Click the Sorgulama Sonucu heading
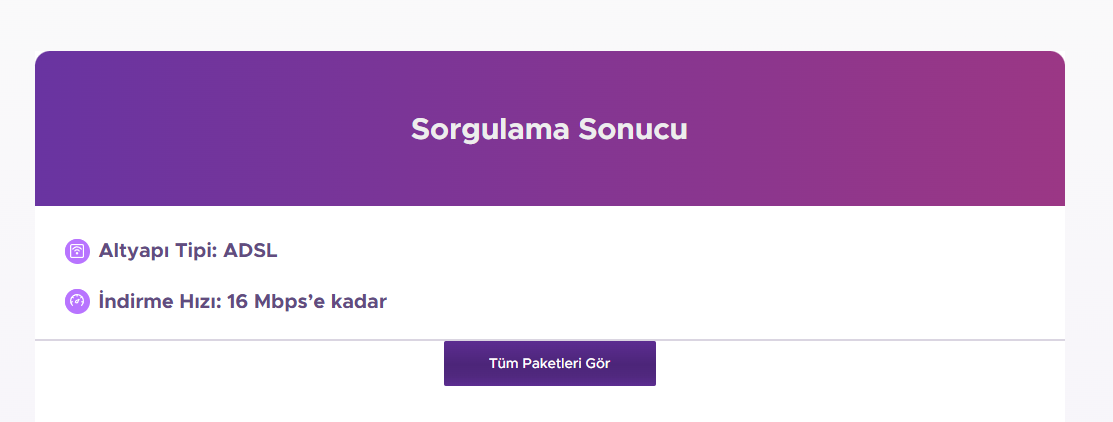The width and height of the screenshot is (1113, 422). click(x=549, y=130)
